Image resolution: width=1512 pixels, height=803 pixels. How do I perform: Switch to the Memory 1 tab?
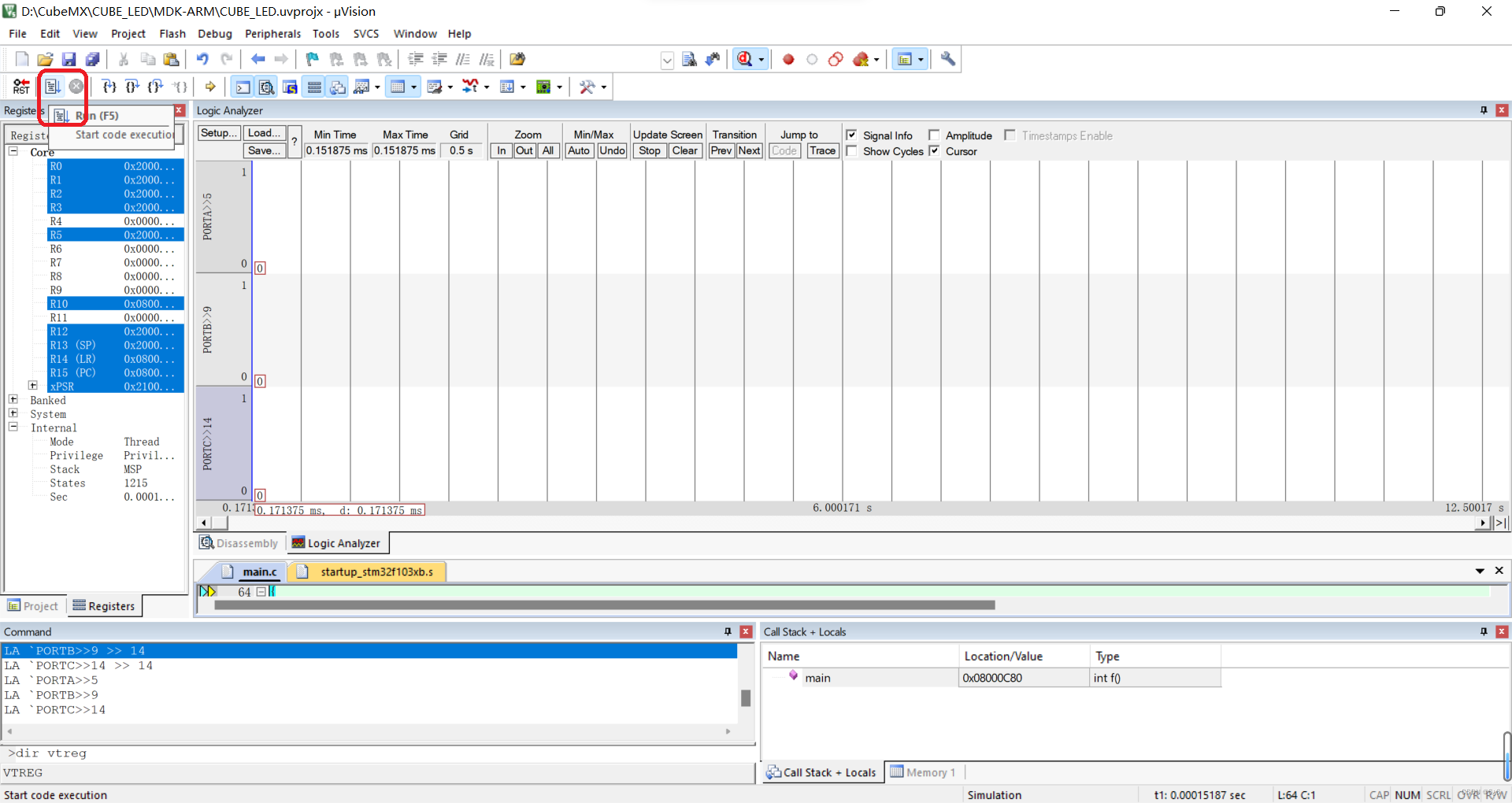[x=923, y=772]
